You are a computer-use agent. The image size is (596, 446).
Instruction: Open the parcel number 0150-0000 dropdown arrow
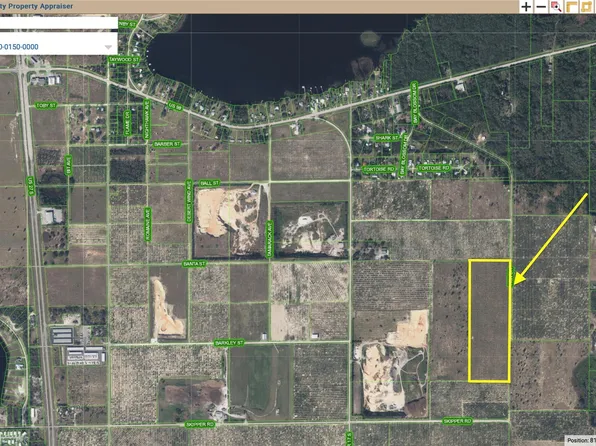click(108, 47)
